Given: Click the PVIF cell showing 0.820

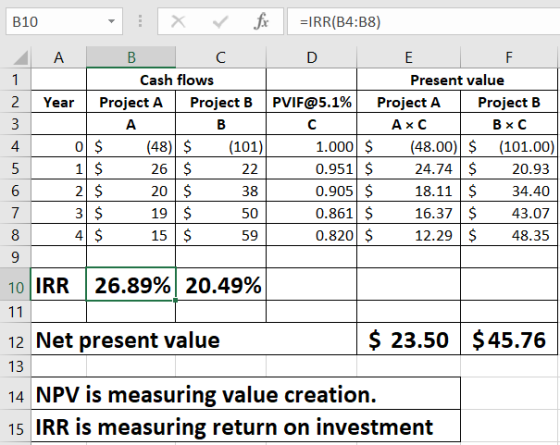Looking at the screenshot, I should pyautogui.click(x=311, y=235).
